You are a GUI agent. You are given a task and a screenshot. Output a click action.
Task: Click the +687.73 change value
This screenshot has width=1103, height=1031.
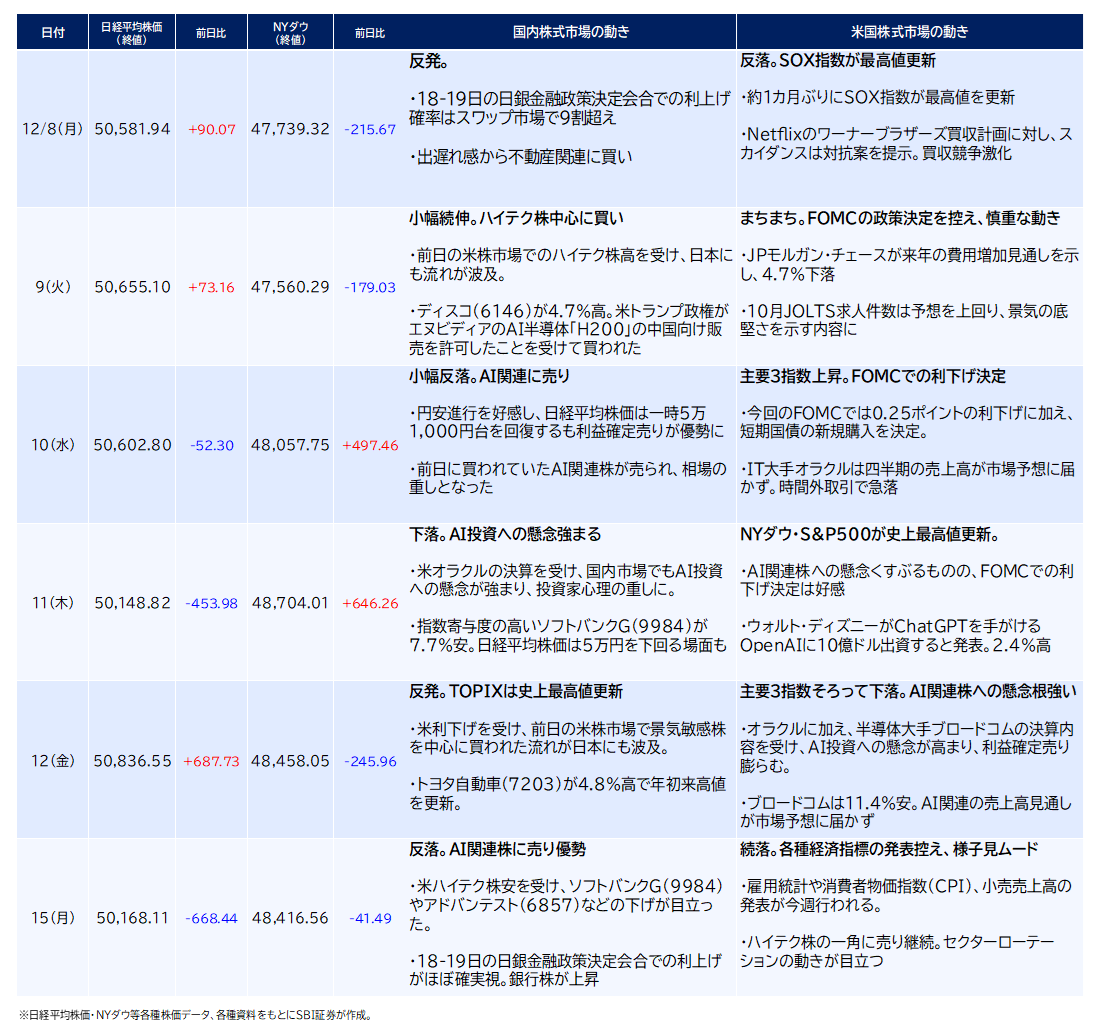(x=212, y=761)
